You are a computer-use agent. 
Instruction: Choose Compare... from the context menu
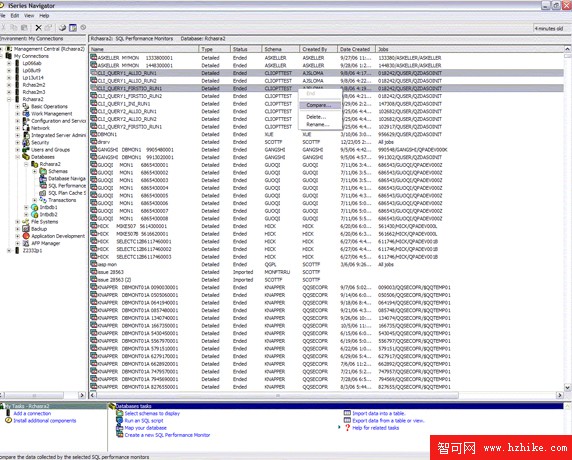pos(320,105)
